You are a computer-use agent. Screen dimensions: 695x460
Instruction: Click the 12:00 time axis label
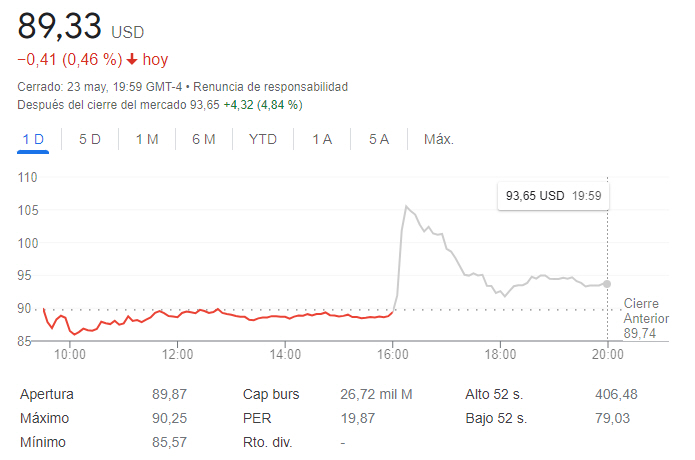(177, 353)
